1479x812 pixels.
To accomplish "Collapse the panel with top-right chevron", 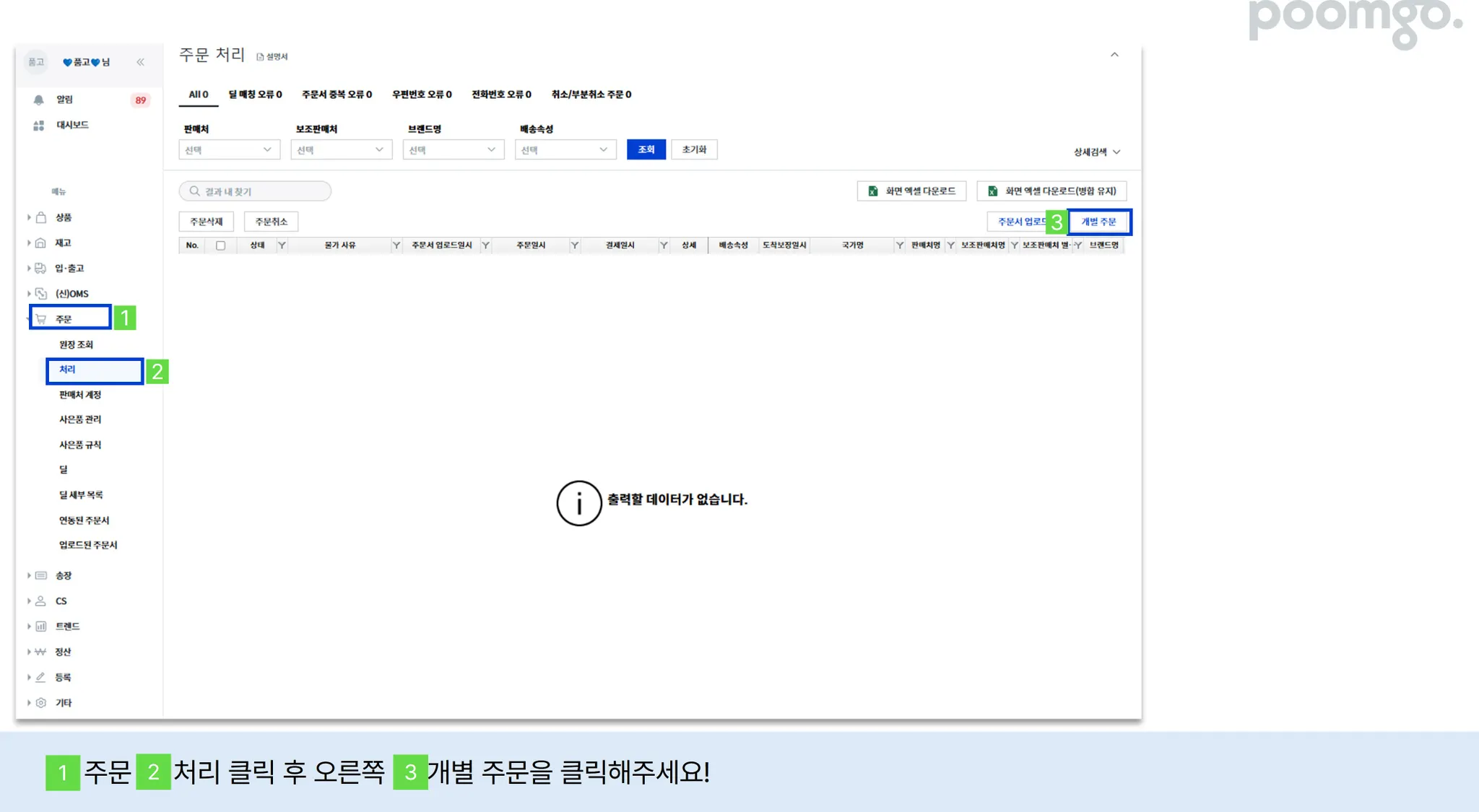I will 1114,55.
